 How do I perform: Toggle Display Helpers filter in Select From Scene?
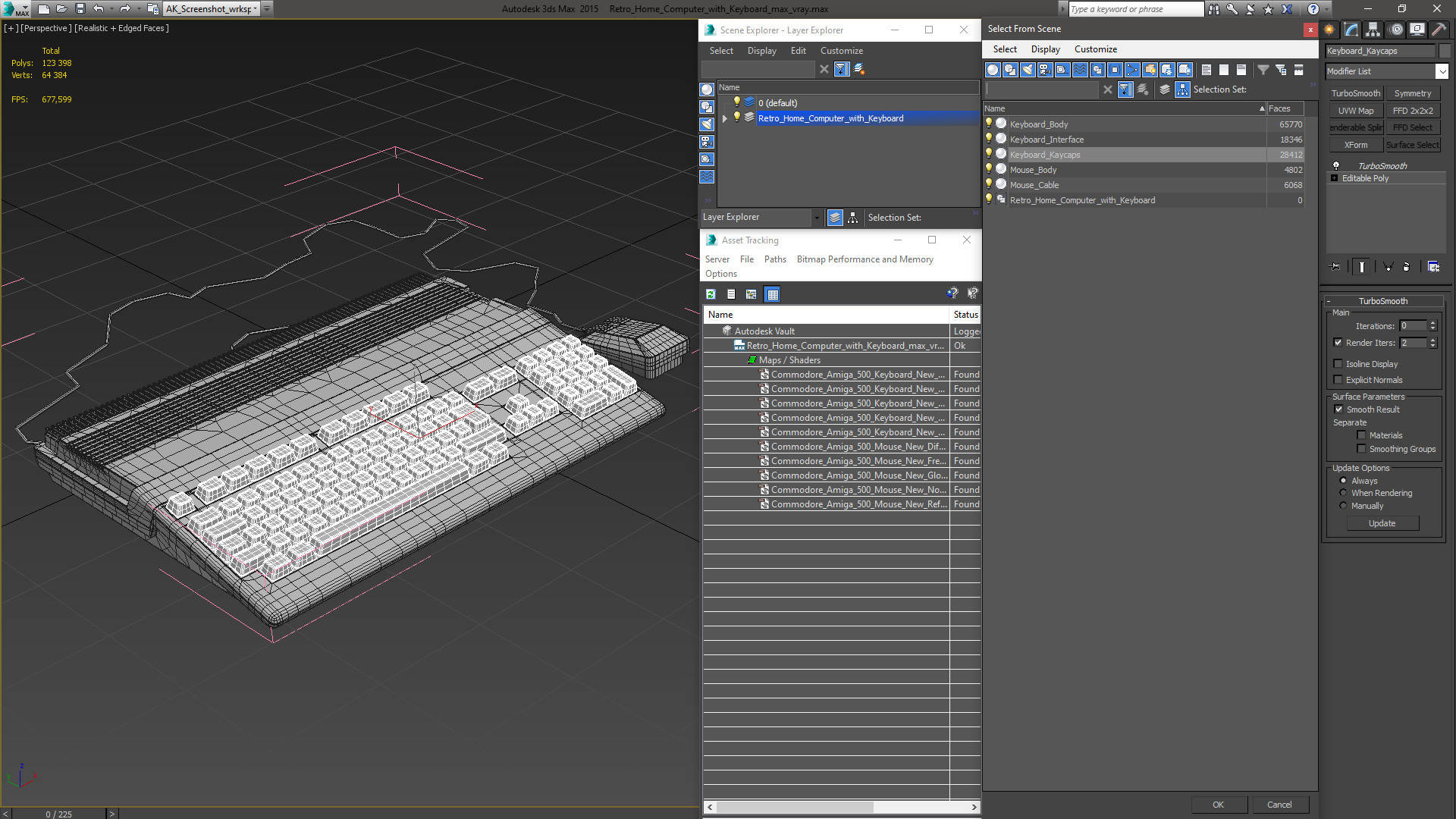coord(1062,70)
